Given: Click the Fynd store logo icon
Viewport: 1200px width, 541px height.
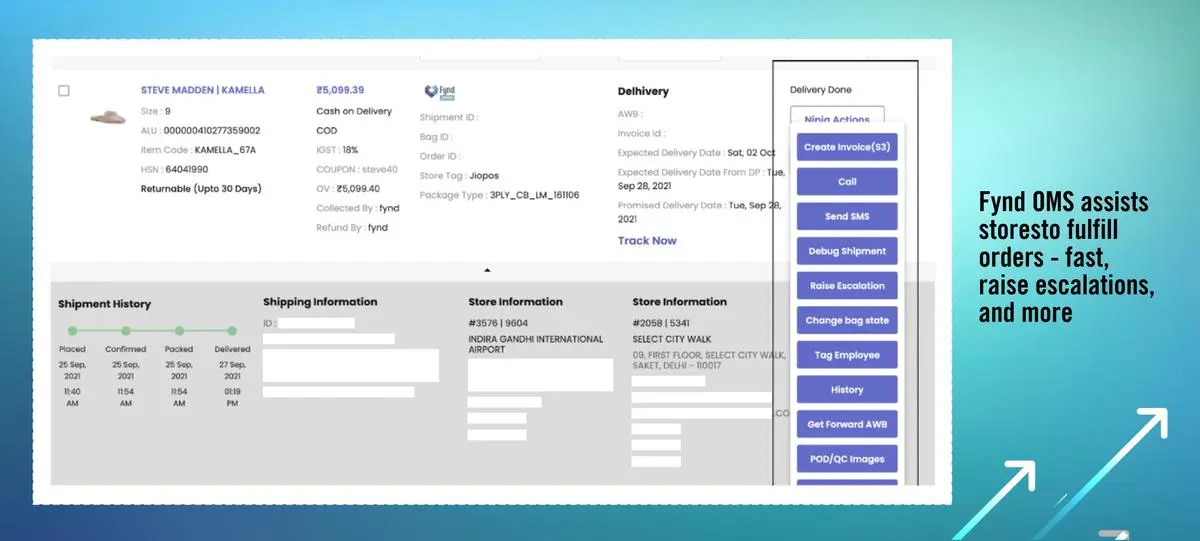Looking at the screenshot, I should click(440, 91).
